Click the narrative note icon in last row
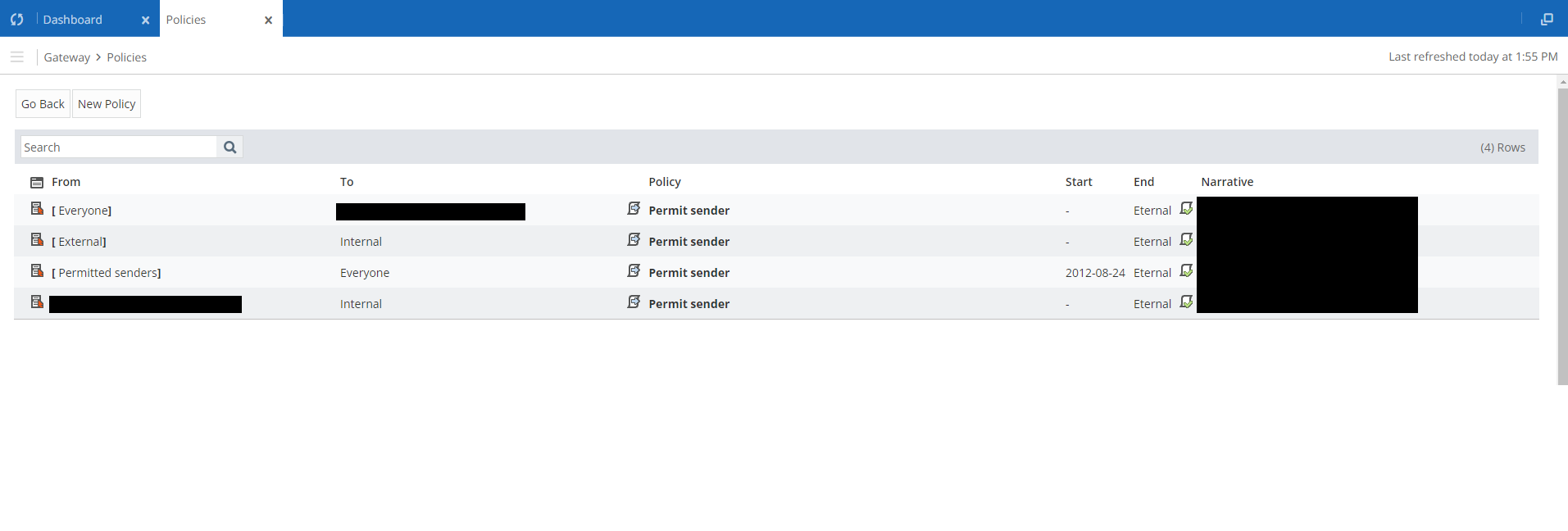The width and height of the screenshot is (1568, 531). tap(1186, 302)
